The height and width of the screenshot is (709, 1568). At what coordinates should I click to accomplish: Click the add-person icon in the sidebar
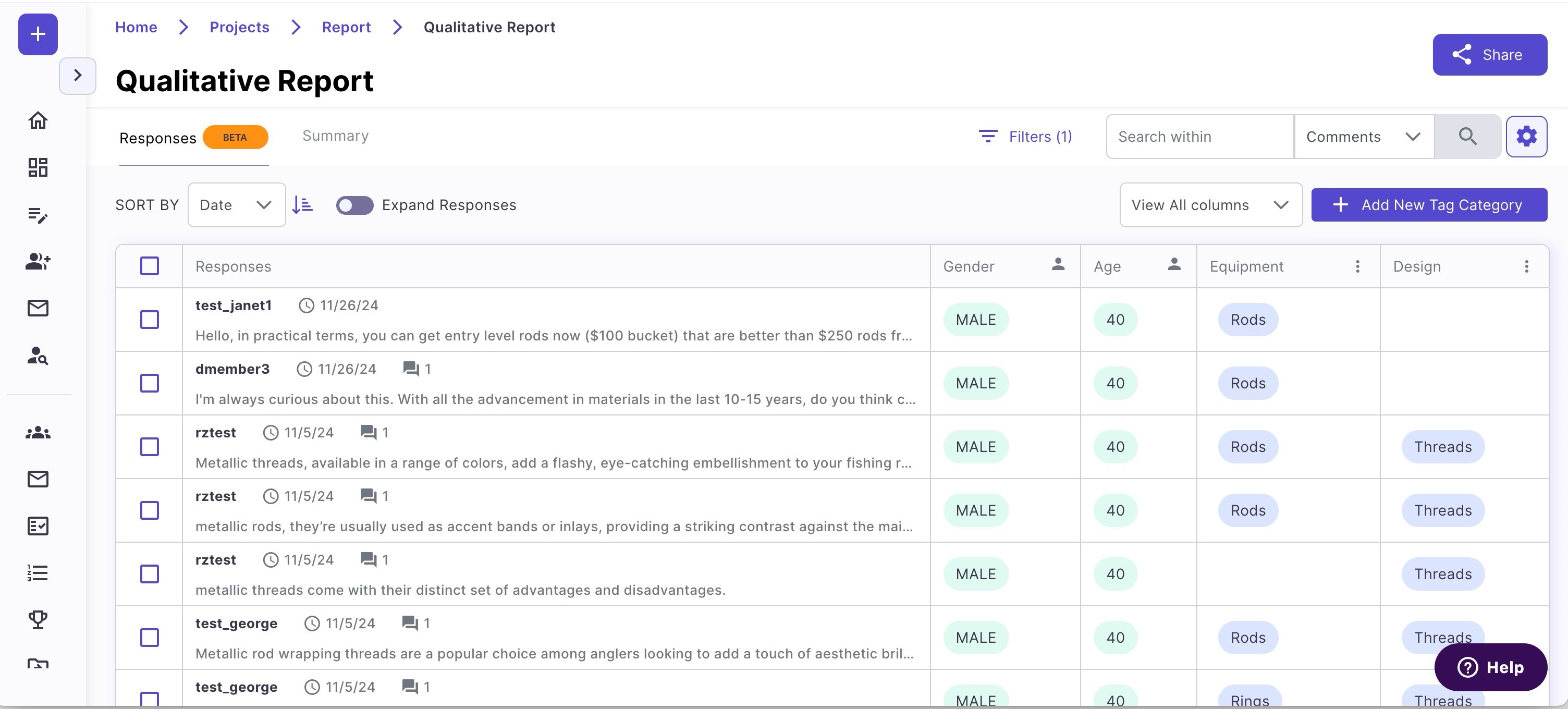38,262
